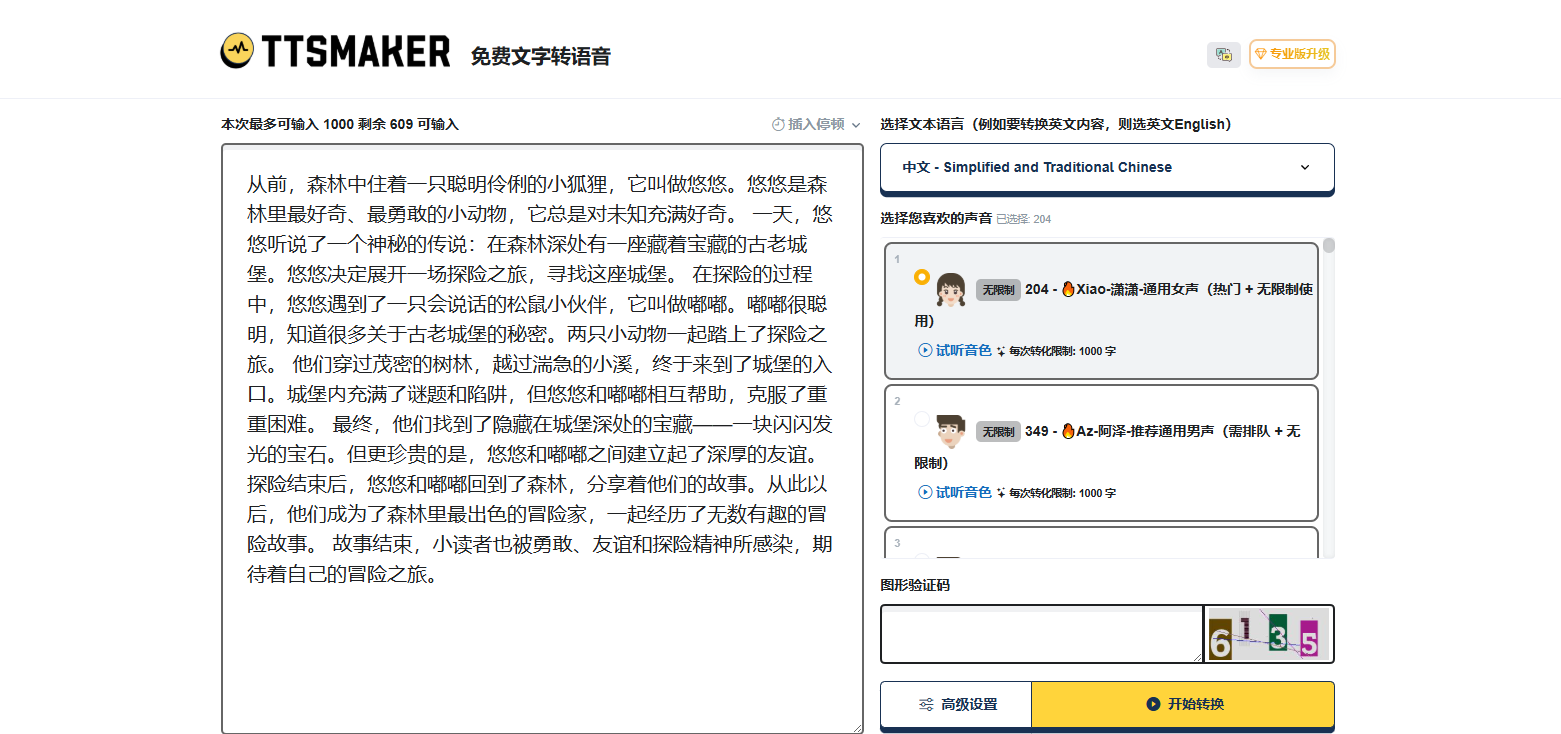Open the site language translation icon
1561x734 pixels.
coord(1223,55)
